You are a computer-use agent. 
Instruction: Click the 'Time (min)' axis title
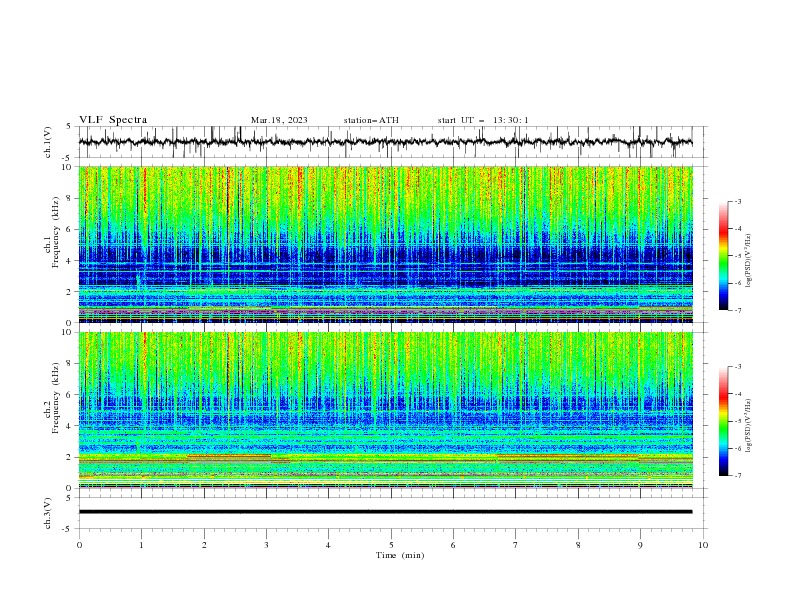(400, 555)
